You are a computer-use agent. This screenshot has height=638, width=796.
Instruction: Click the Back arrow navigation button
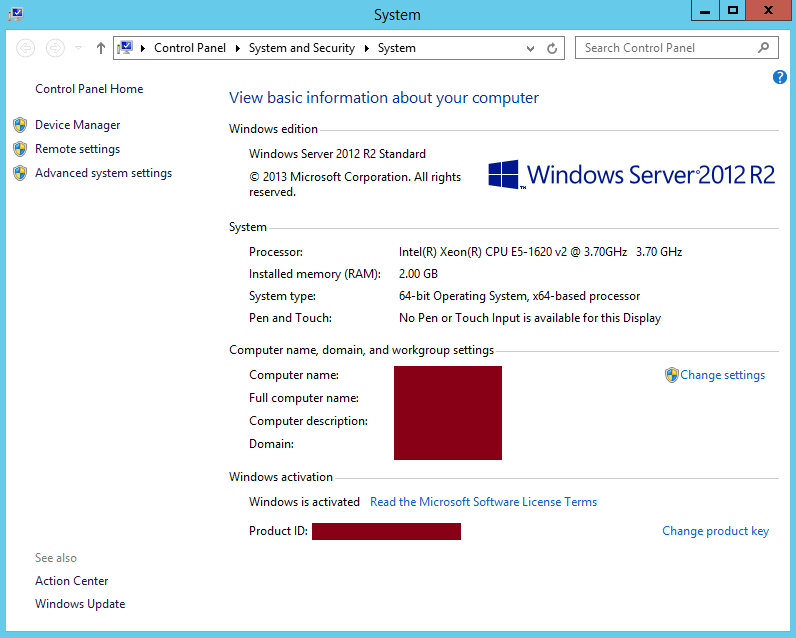26,48
